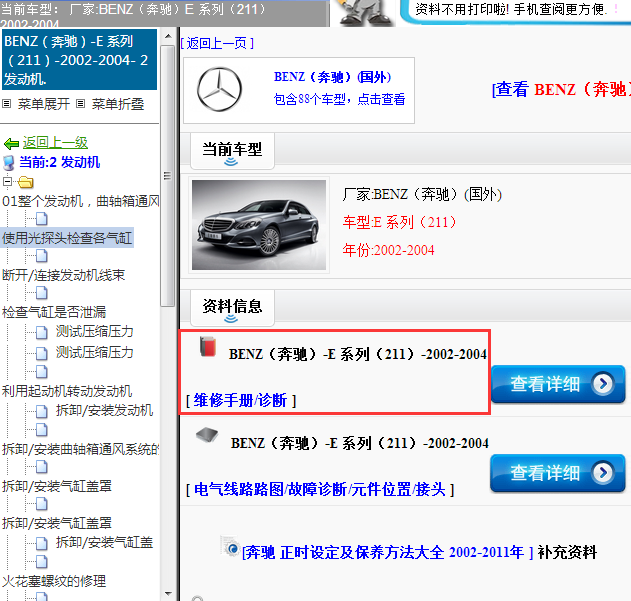Viewport: 631px width, 601px height.
Task: Click document icon beside 拆卸/安装气缸盖
Action: click(x=41, y=543)
